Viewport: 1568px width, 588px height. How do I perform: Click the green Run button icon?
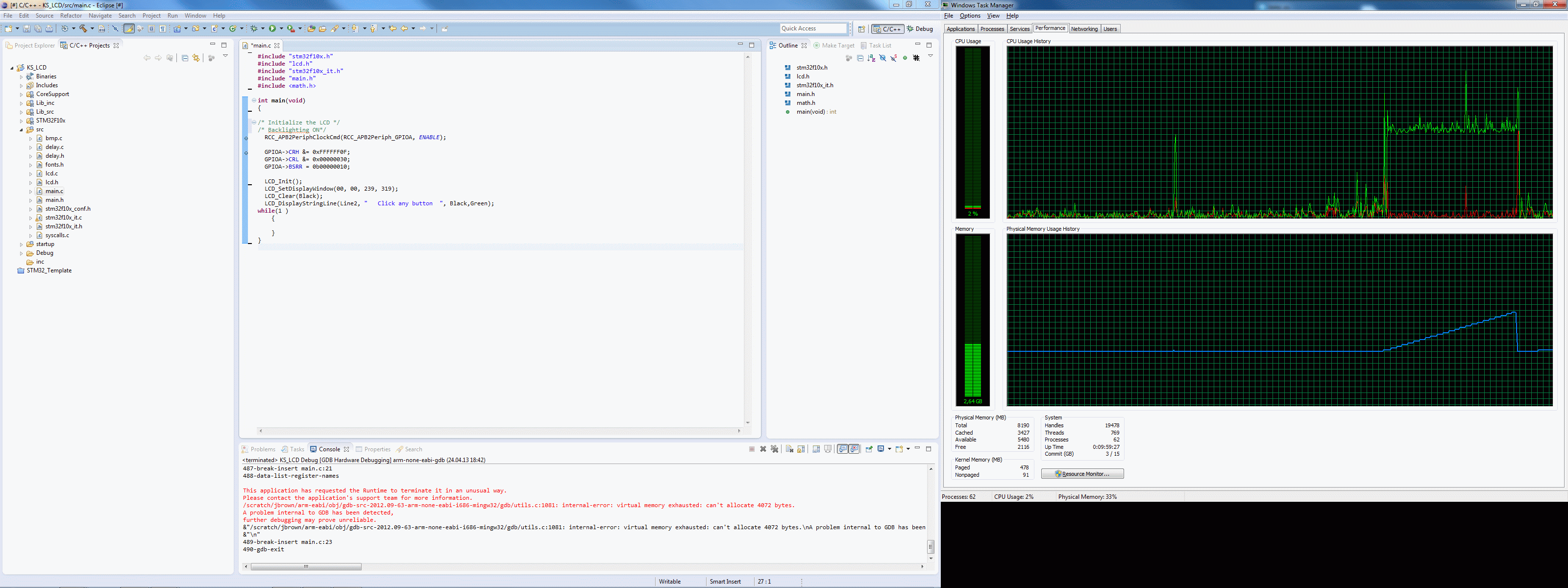273,28
